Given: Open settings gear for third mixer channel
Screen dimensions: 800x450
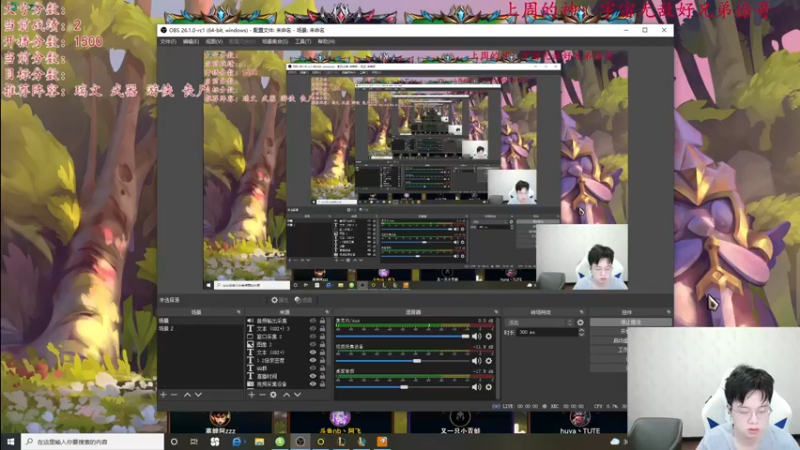Looking at the screenshot, I should (489, 387).
